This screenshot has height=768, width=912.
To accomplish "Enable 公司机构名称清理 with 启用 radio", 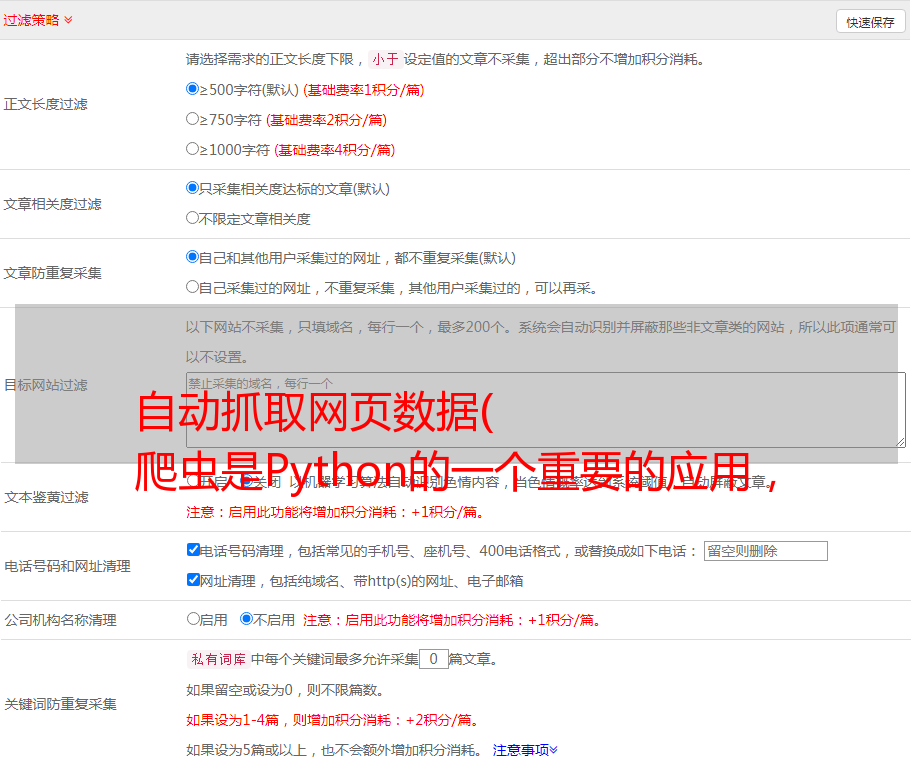I will (x=193, y=618).
